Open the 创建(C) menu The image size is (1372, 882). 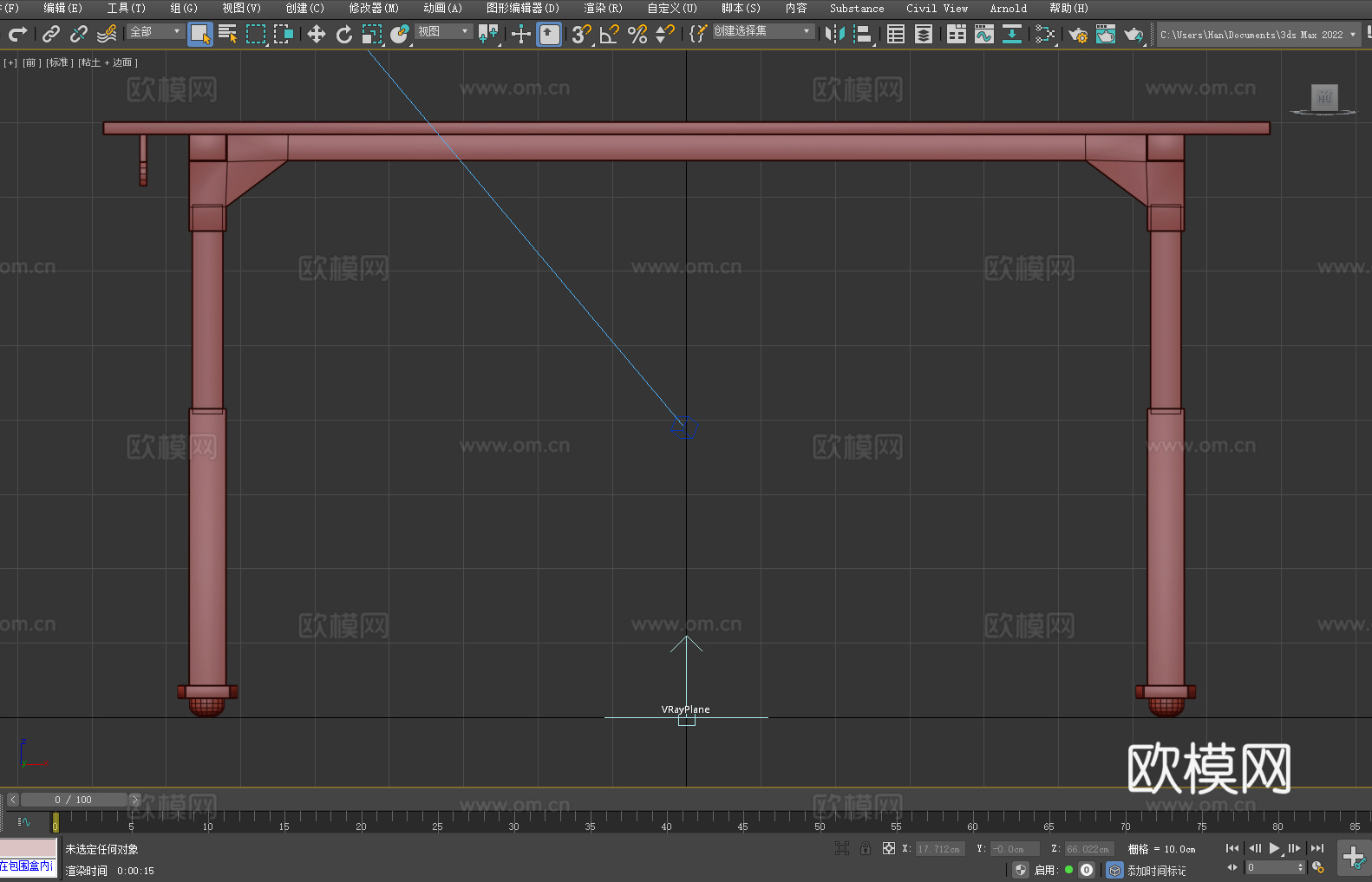(304, 8)
